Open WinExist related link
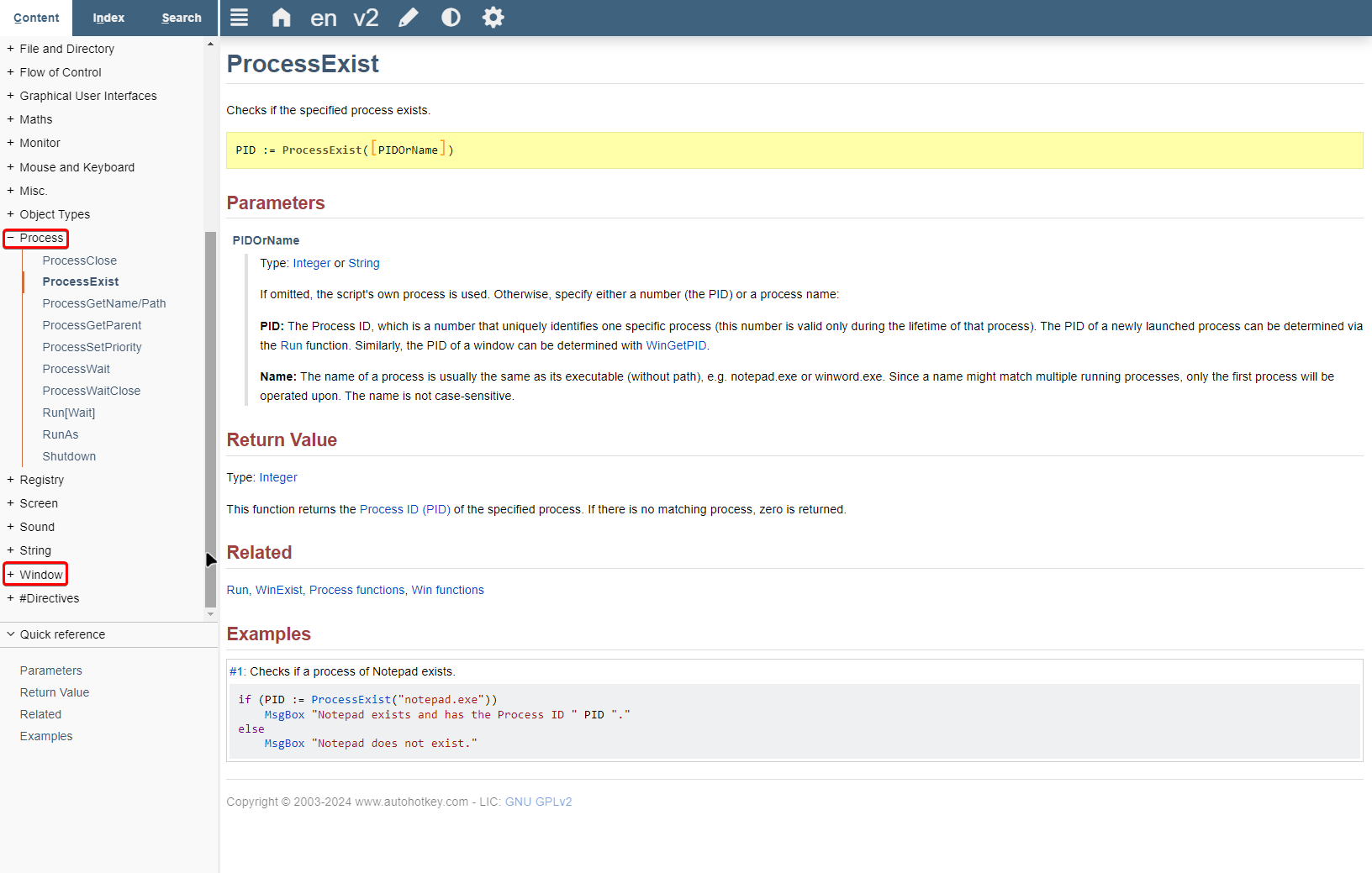 tap(279, 590)
